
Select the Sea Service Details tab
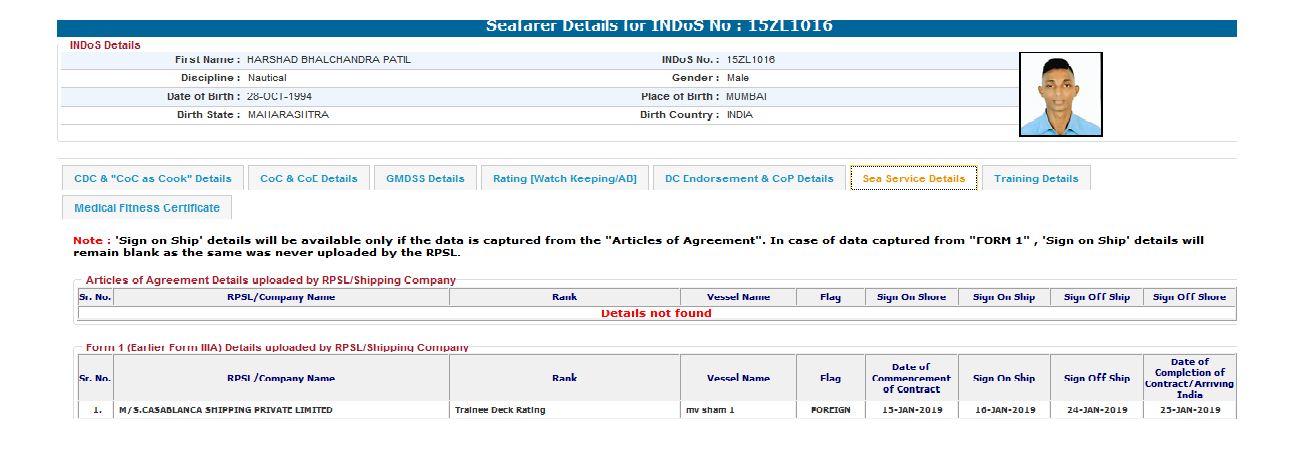[913, 178]
